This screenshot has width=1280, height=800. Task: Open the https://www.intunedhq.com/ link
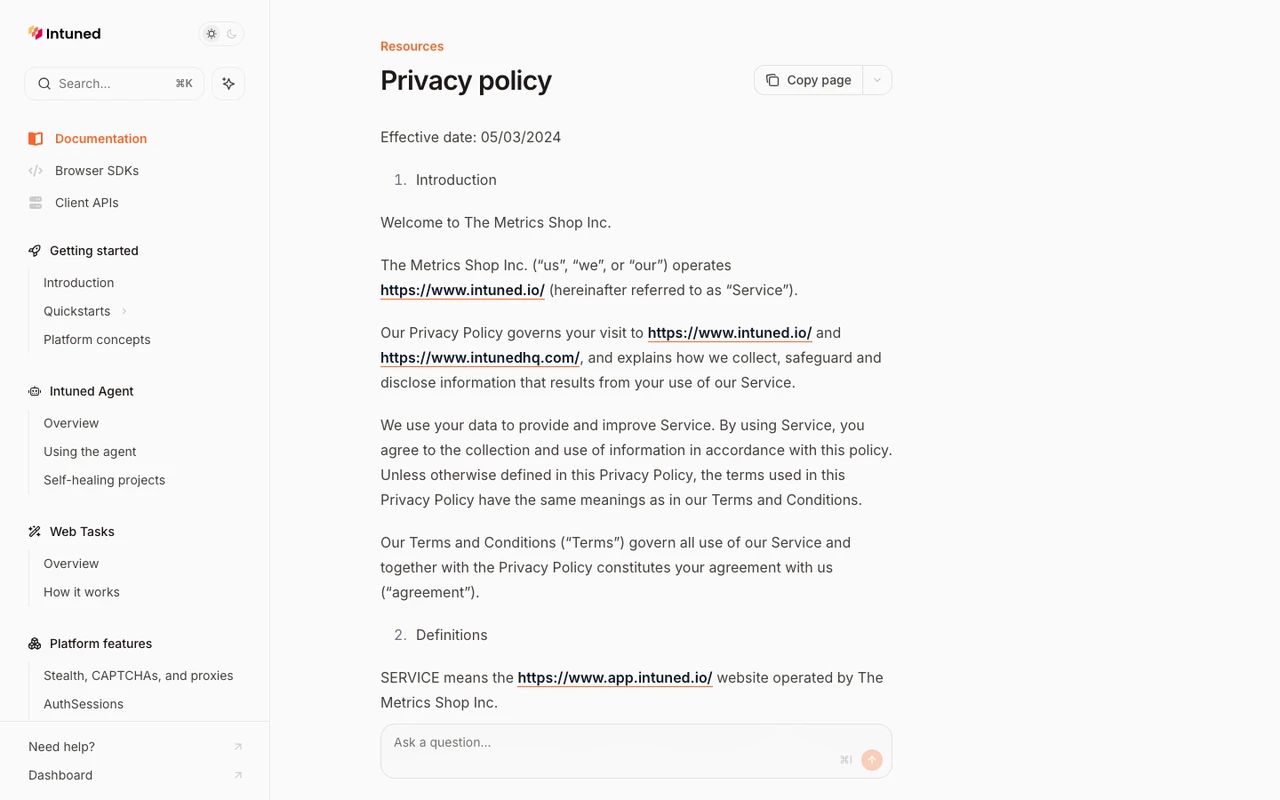[480, 357]
